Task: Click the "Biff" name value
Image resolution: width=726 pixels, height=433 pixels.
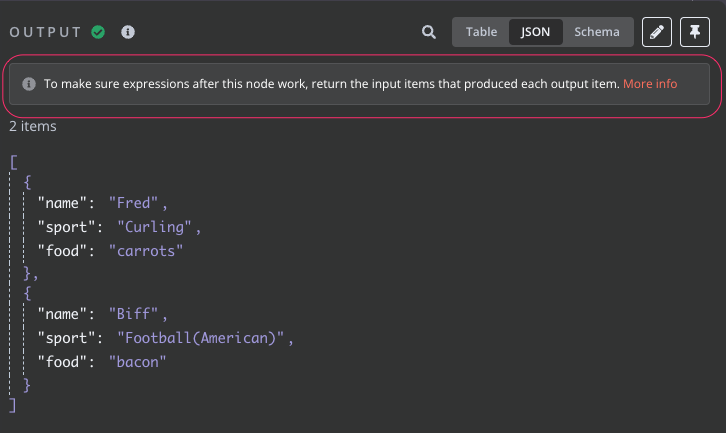Action: pos(133,314)
